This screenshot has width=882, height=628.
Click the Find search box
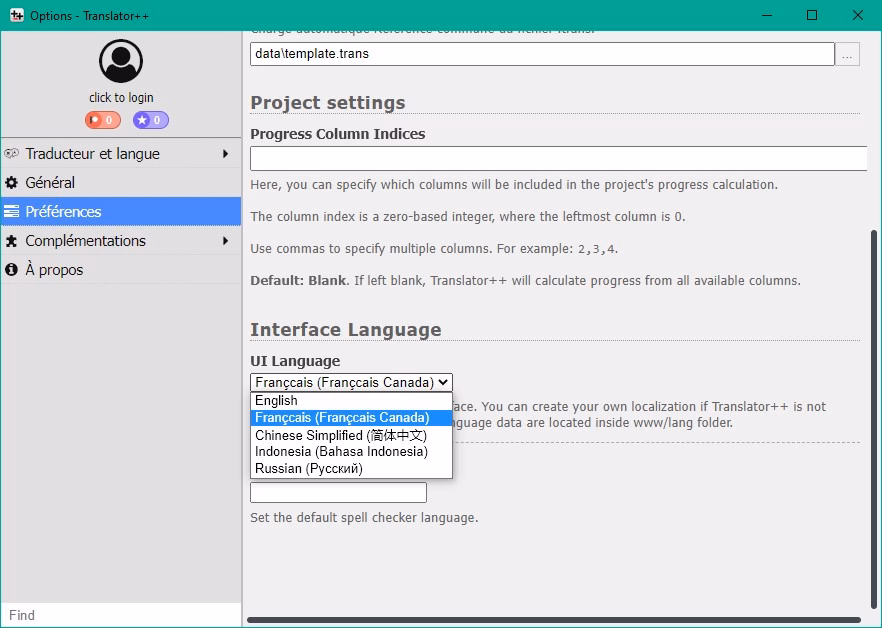point(121,615)
